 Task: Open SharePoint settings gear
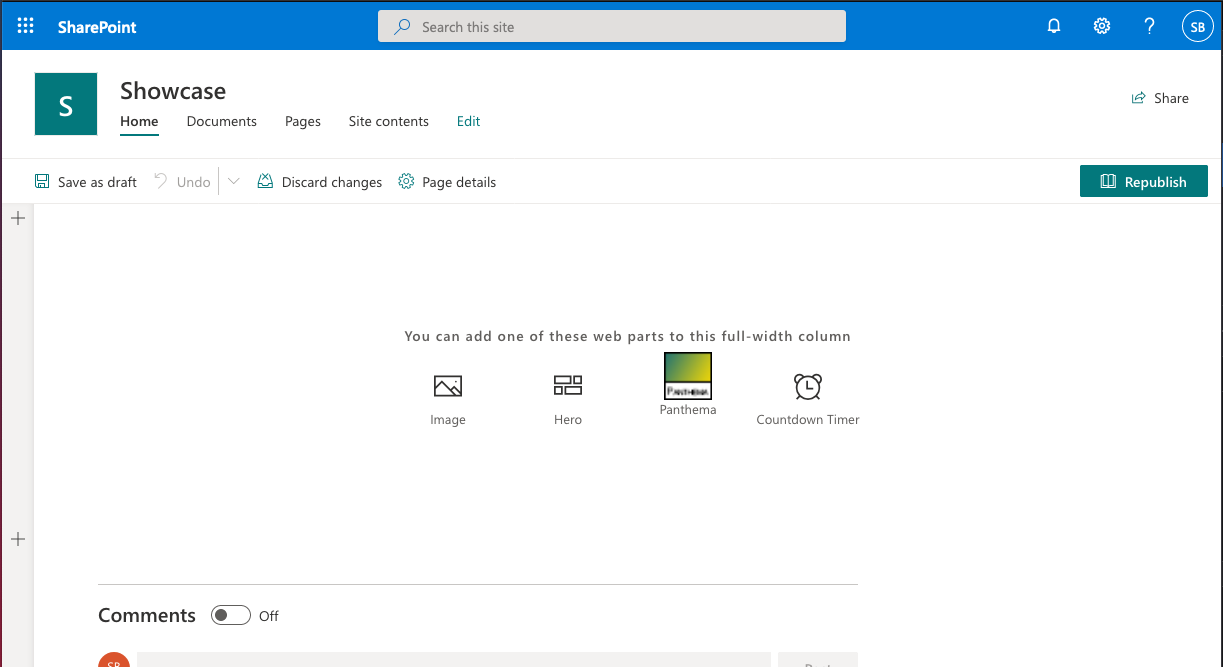click(1101, 25)
